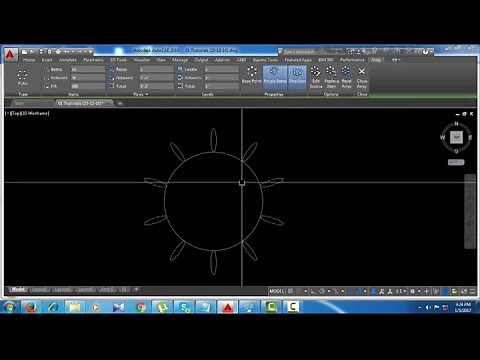The width and height of the screenshot is (480, 360).
Task: Click the taskbar clock showing time and date
Action: (463, 307)
